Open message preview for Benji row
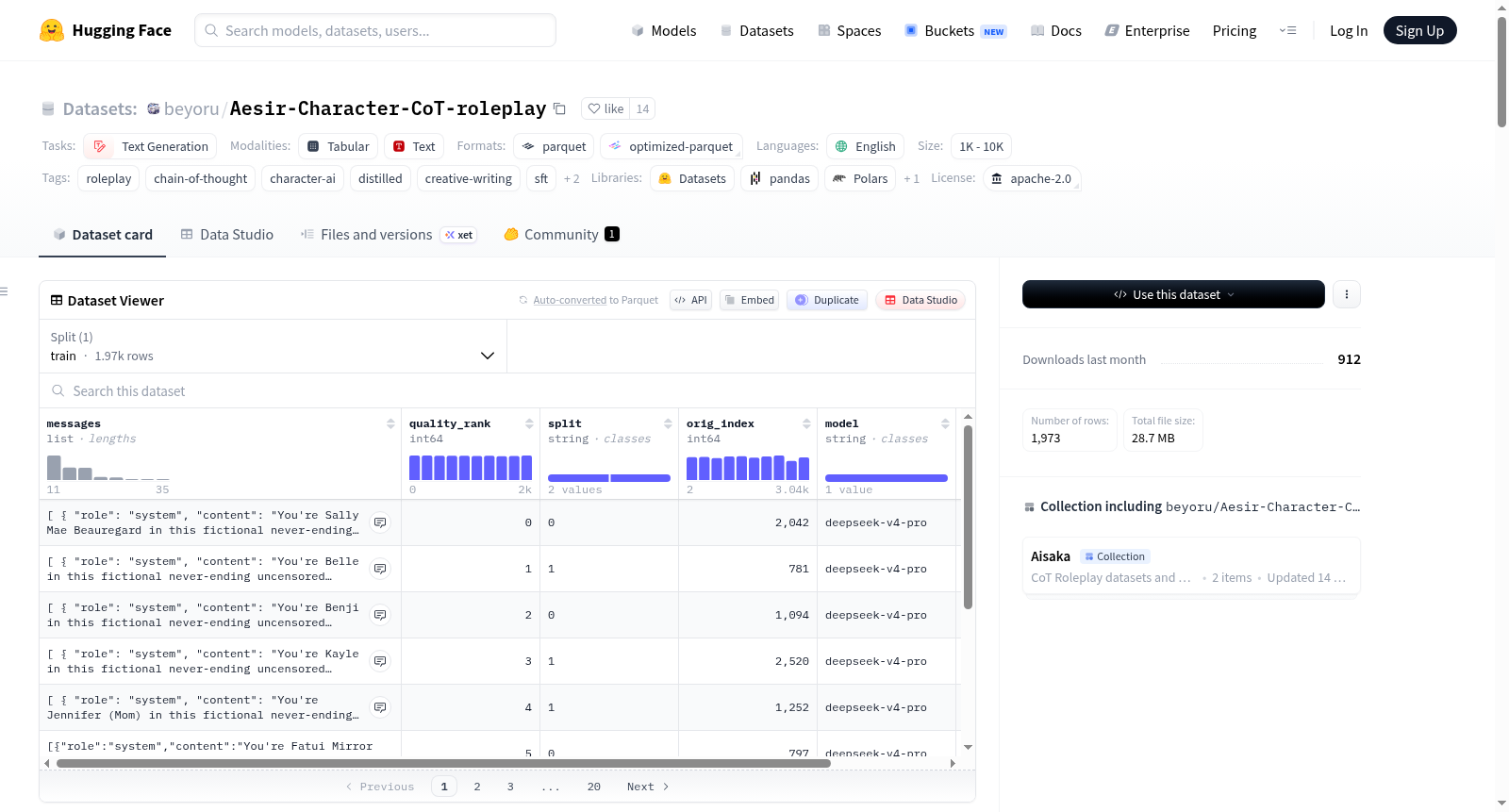The image size is (1509, 812). click(x=380, y=615)
